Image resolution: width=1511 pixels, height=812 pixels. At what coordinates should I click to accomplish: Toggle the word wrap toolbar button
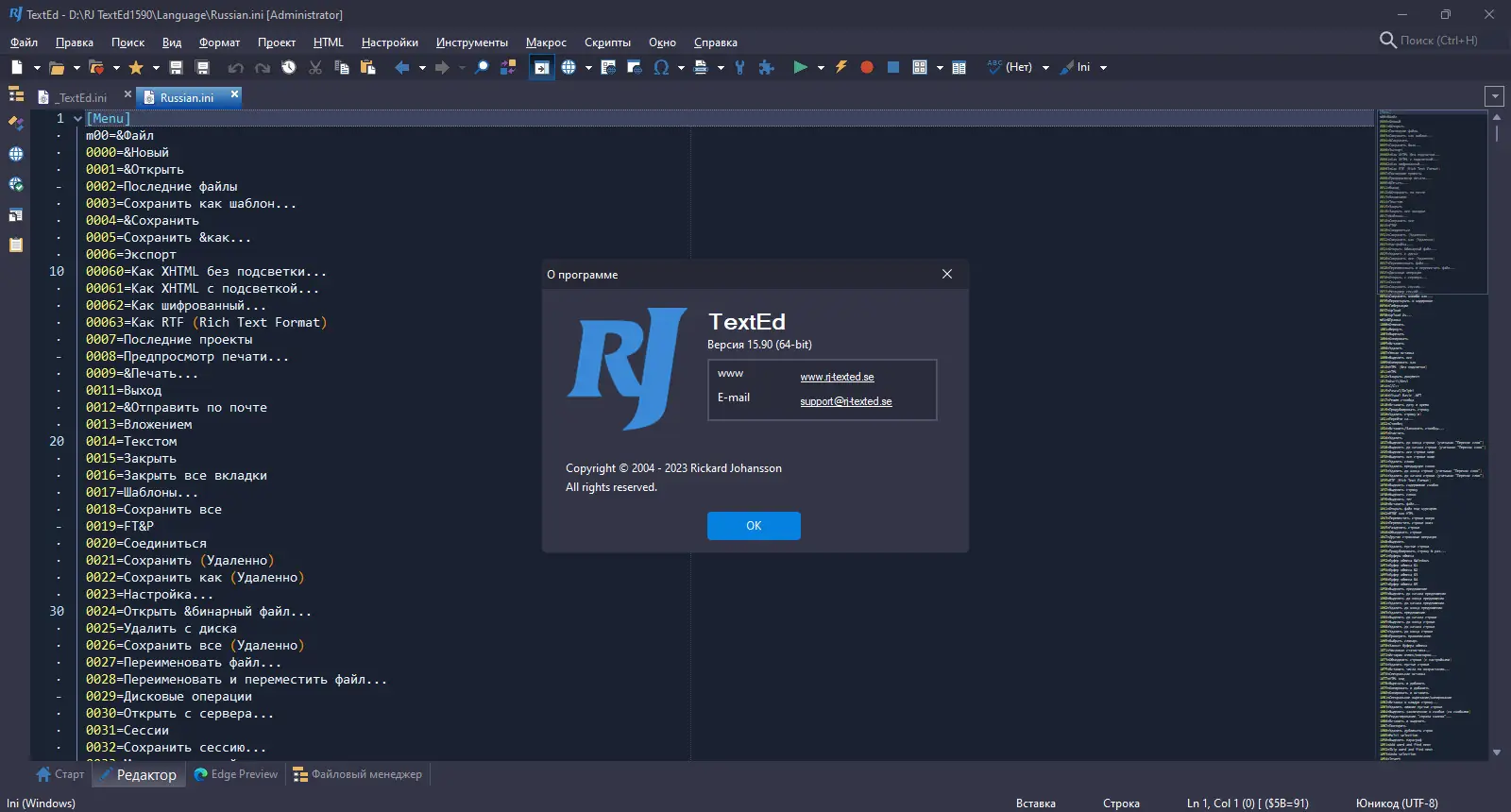click(542, 67)
